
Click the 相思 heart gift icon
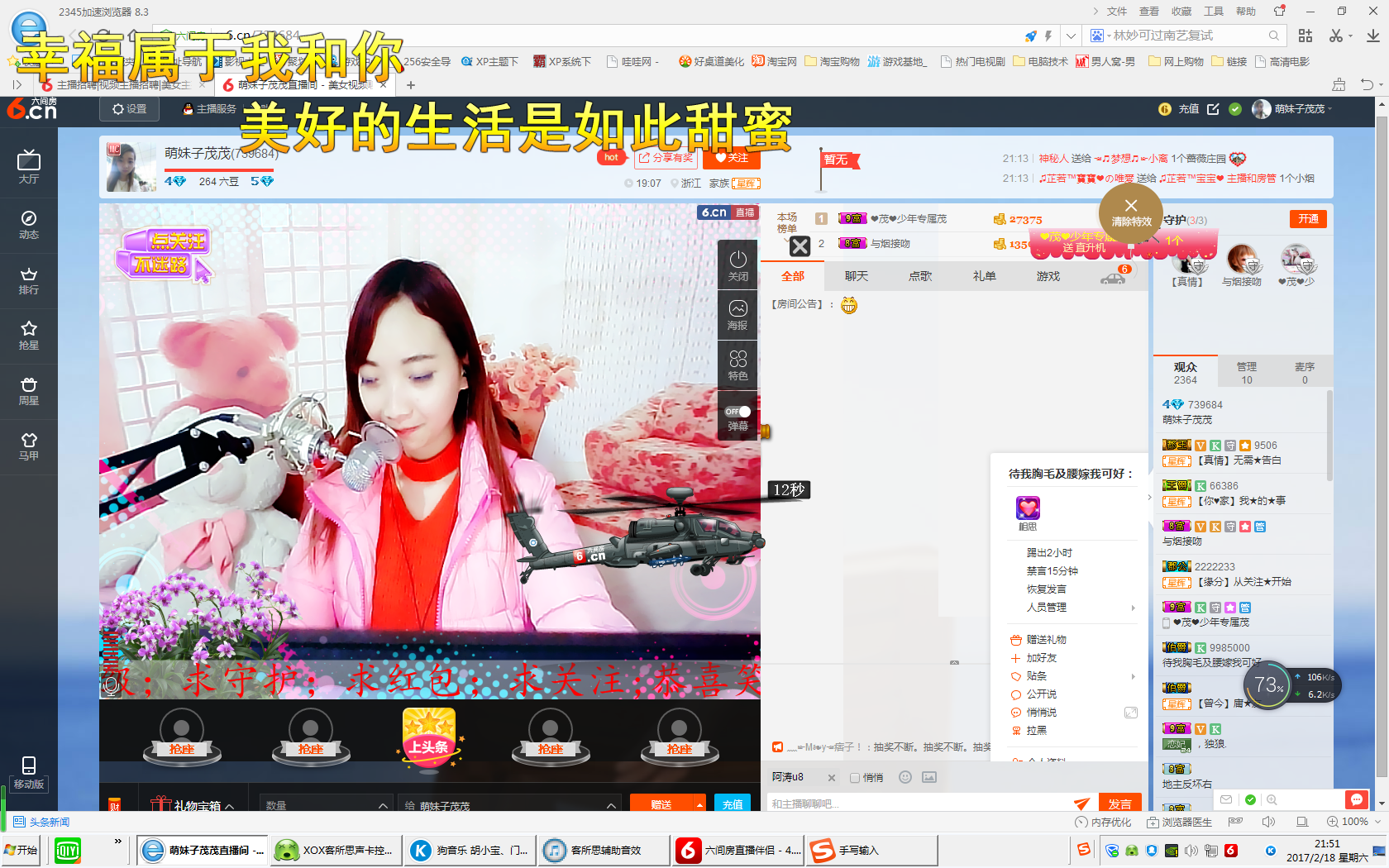pyautogui.click(x=1028, y=508)
